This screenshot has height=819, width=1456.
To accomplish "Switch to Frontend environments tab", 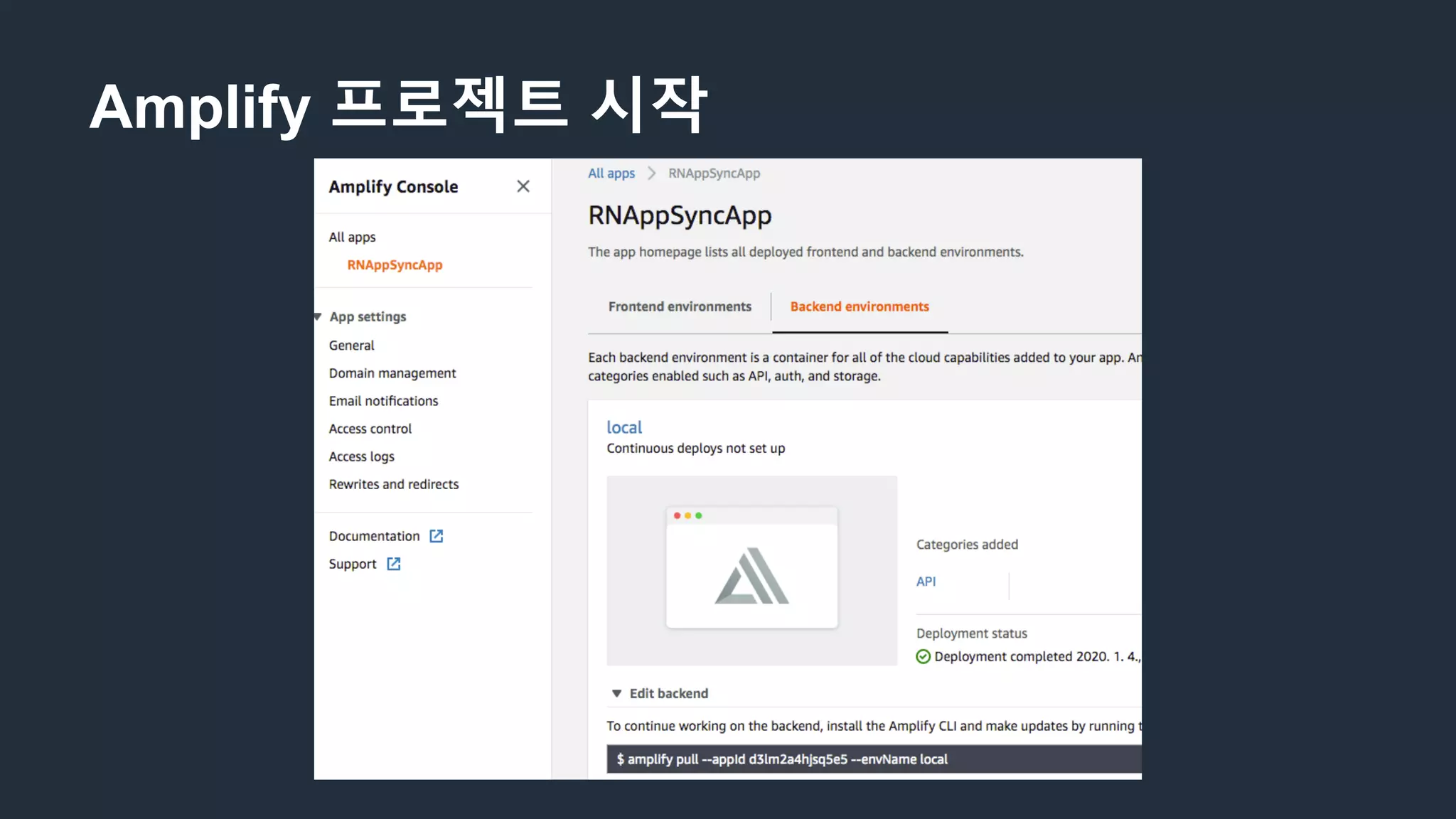I will [680, 306].
